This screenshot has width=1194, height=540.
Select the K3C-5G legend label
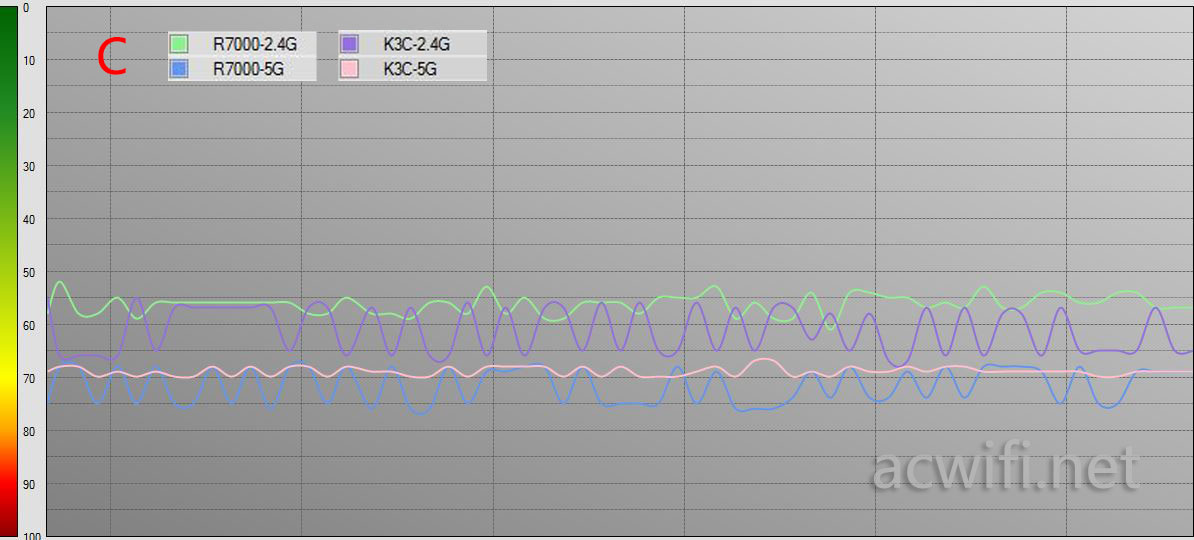tap(410, 69)
